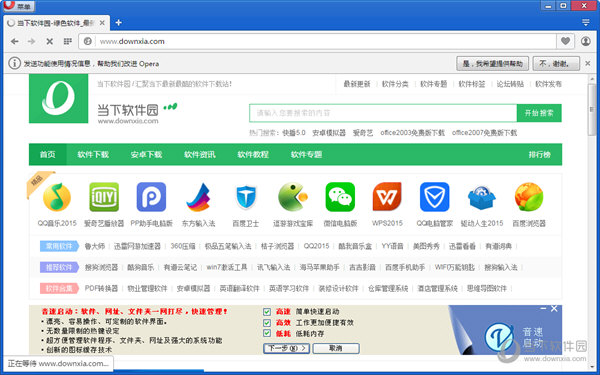Open the 最新更新 link

point(357,84)
